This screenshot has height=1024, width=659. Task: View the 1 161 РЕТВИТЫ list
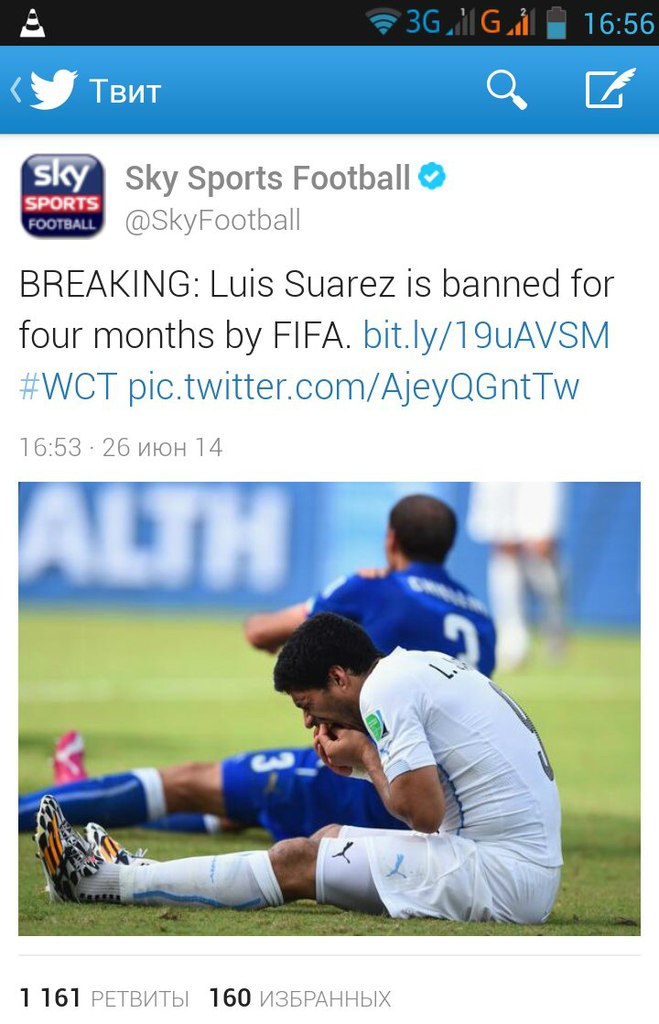pyautogui.click(x=104, y=997)
